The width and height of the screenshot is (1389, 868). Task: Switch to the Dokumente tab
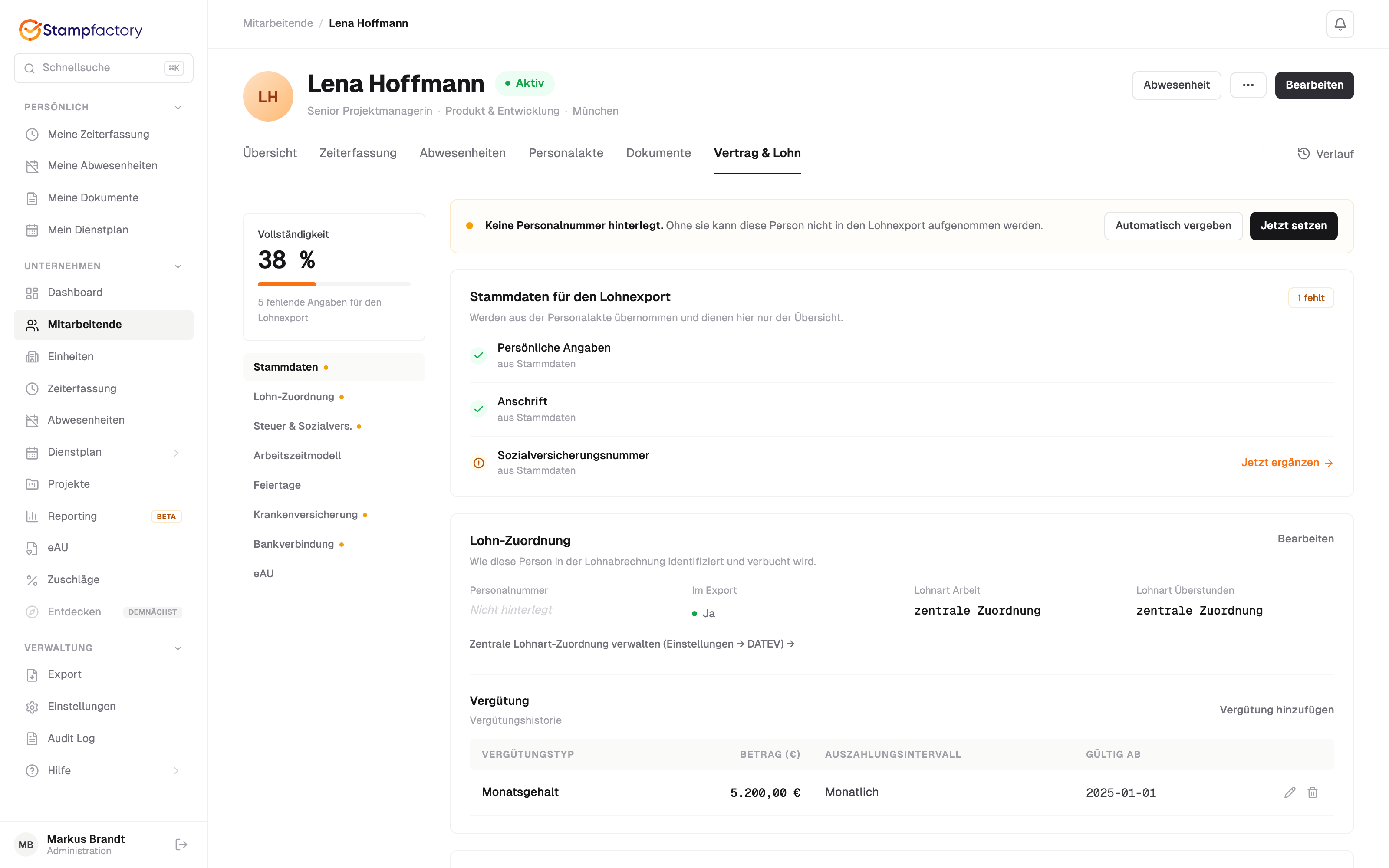point(658,153)
